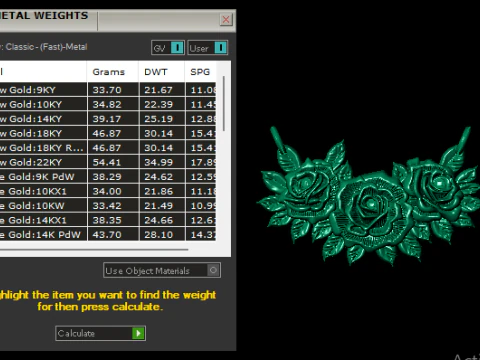Enable Use Object Materials option
This screenshot has height=360, width=480.
162,270
